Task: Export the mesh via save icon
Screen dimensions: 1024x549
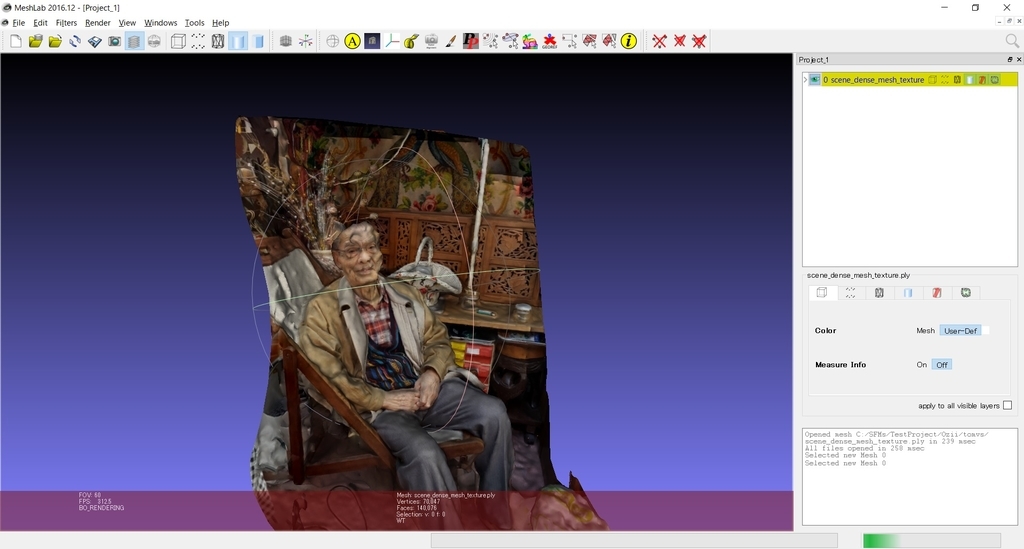Action: pyautogui.click(x=95, y=41)
